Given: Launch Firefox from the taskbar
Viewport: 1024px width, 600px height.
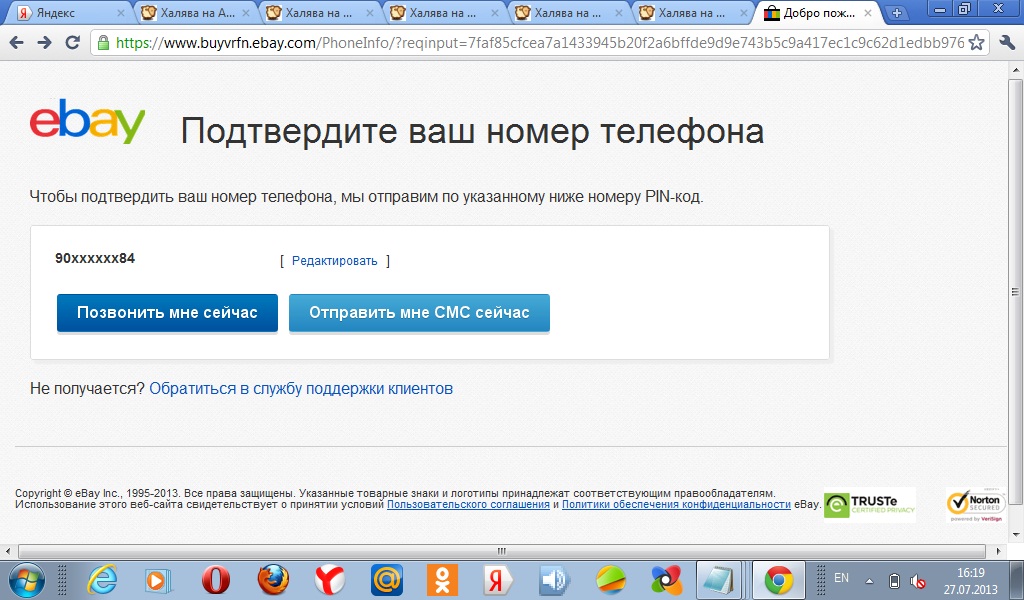Looking at the screenshot, I should click(272, 579).
